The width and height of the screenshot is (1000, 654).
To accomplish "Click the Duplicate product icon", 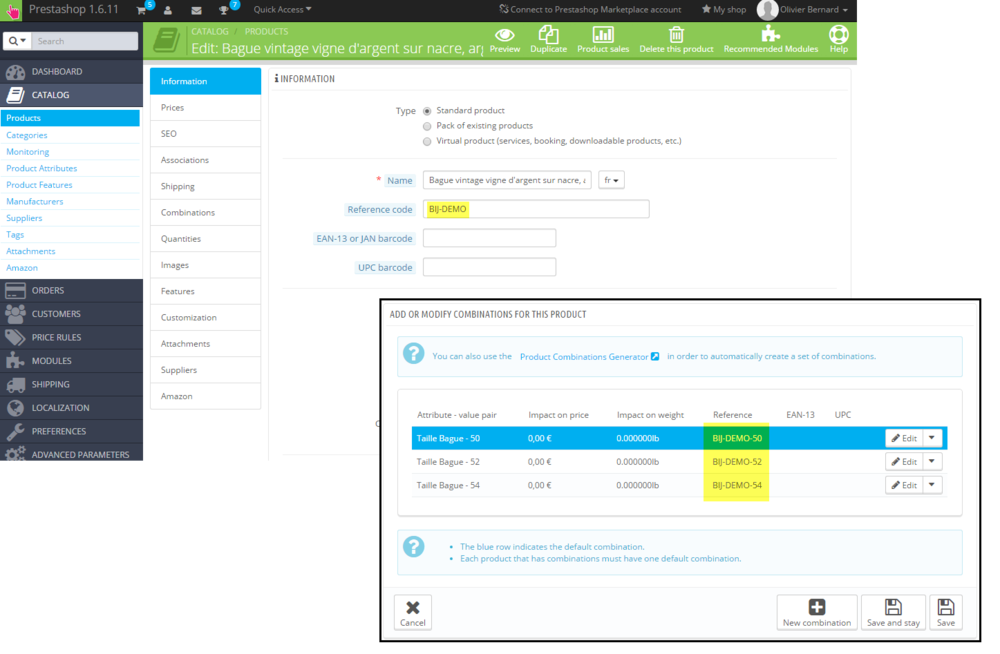I will [x=548, y=34].
